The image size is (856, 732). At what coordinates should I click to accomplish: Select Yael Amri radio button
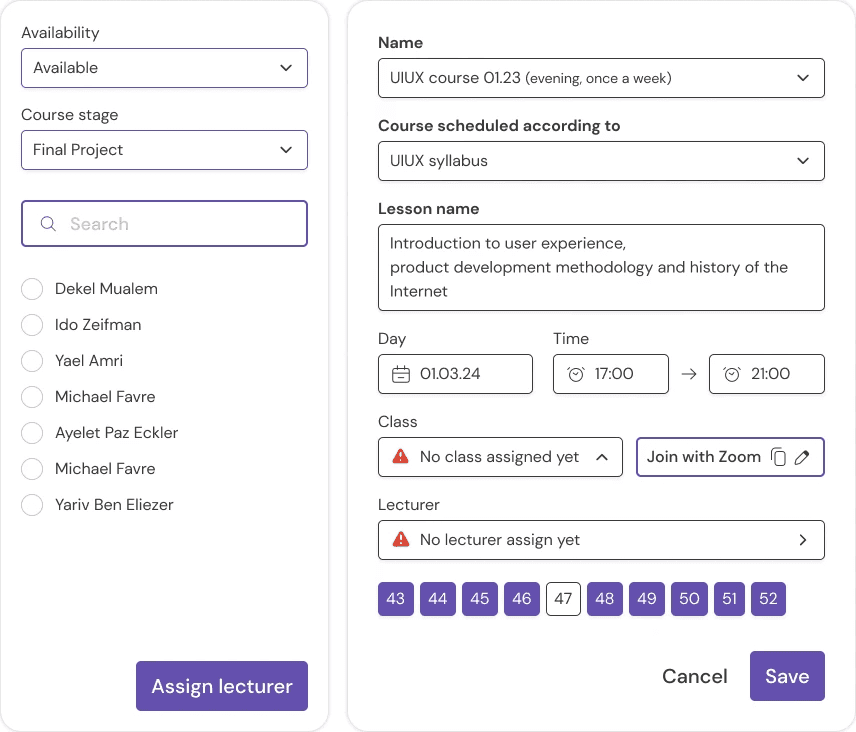(32, 361)
